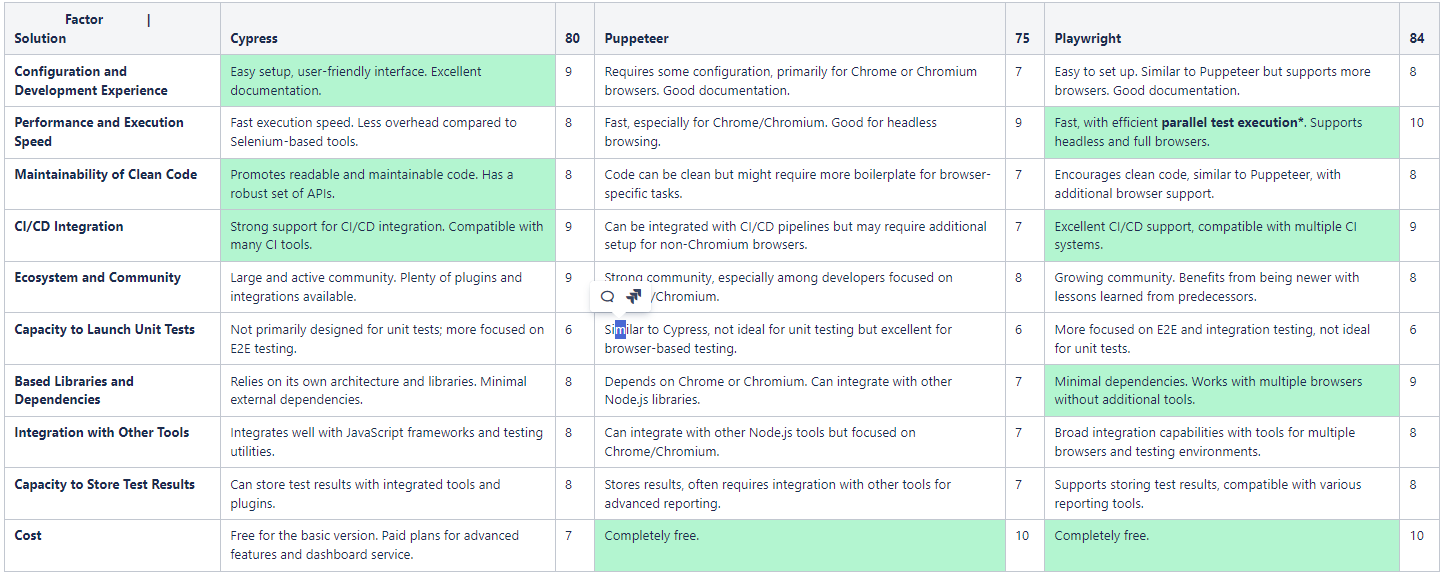Click the Jira create issue icon
The width and height of the screenshot is (1444, 575).
[x=634, y=297]
